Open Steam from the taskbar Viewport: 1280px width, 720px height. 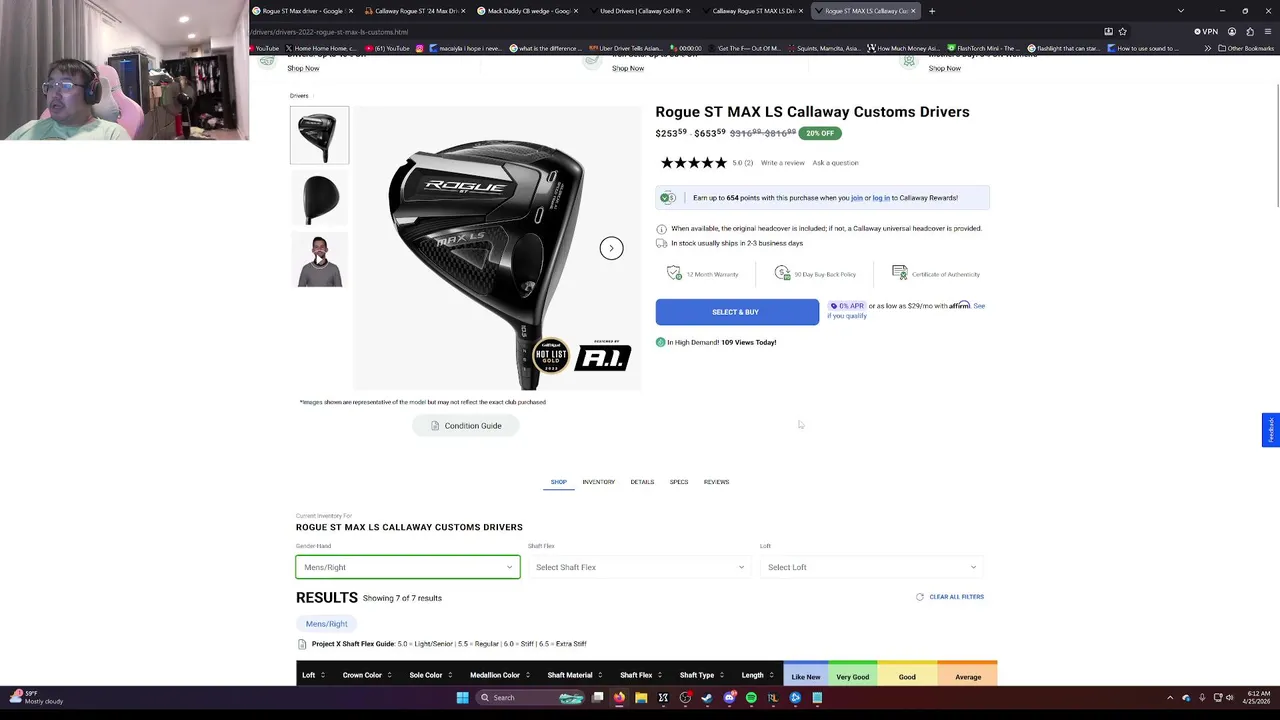707,698
